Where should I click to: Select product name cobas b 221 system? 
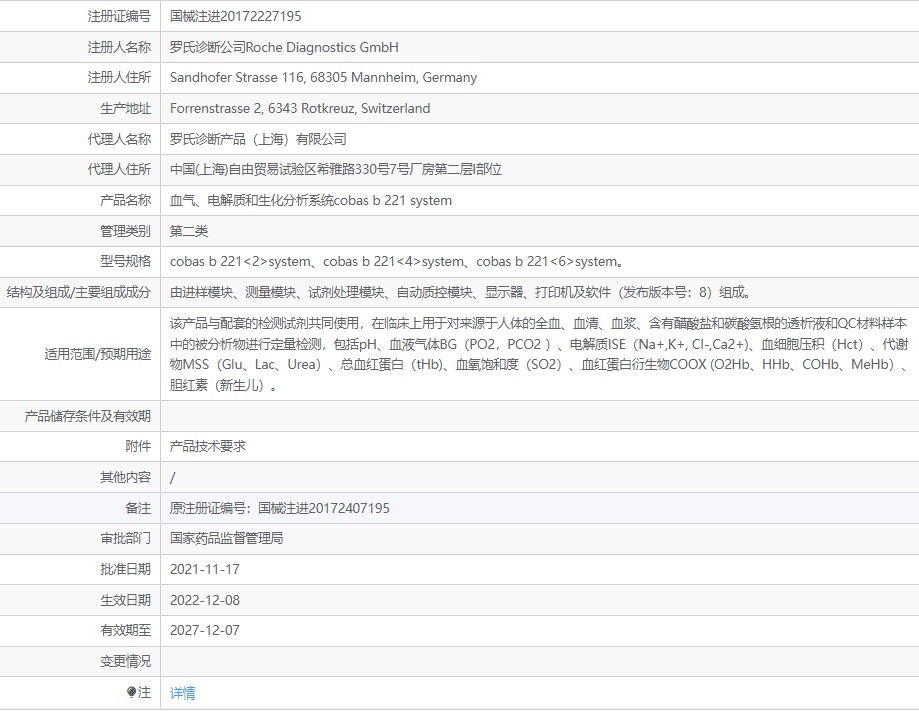(x=311, y=200)
